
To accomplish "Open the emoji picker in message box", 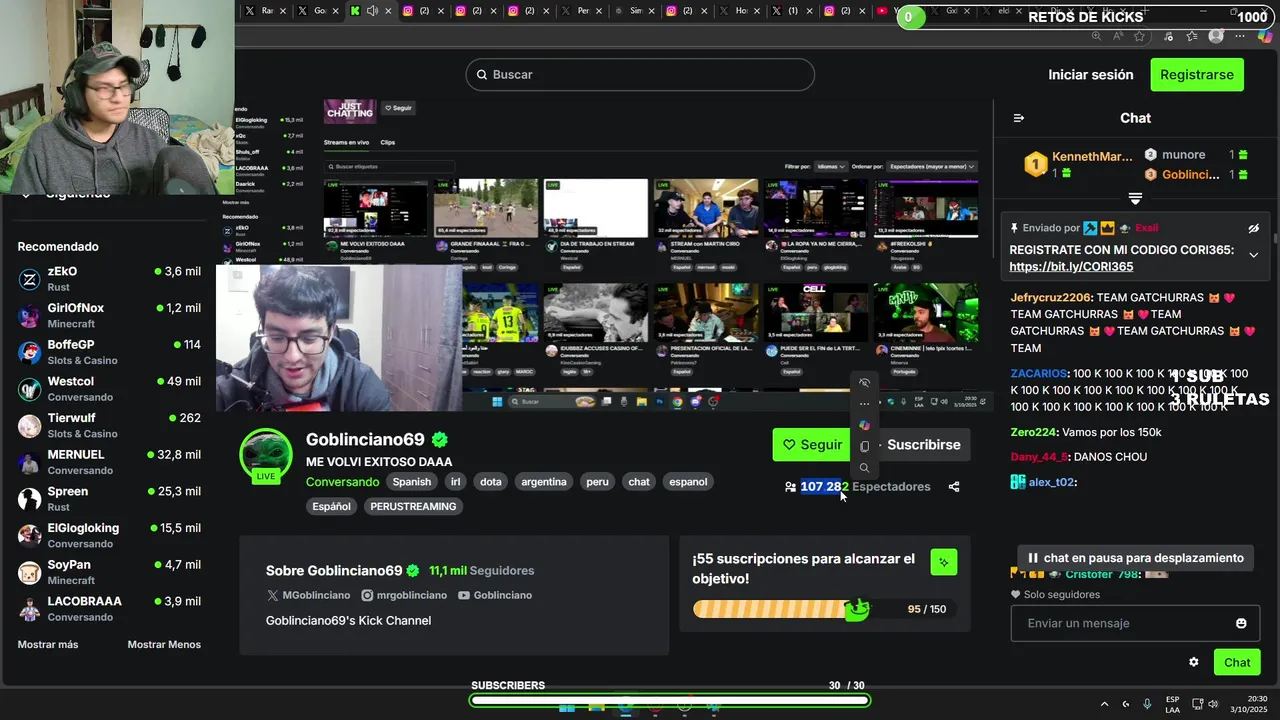I will coord(1241,623).
